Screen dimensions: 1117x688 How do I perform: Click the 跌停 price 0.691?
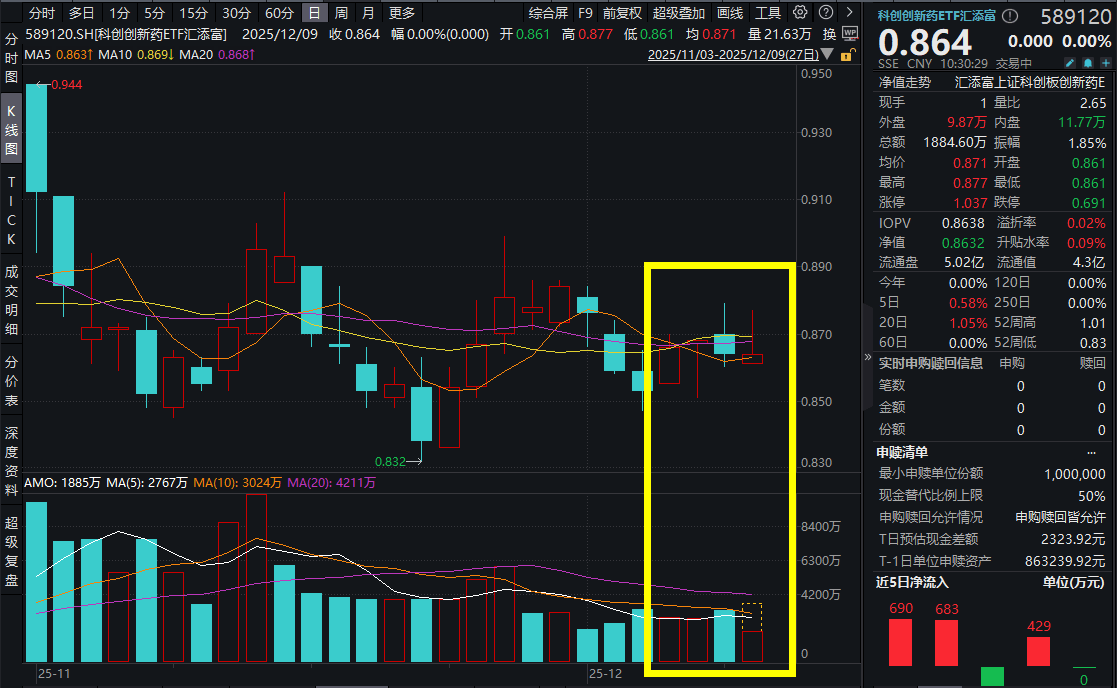1089,203
